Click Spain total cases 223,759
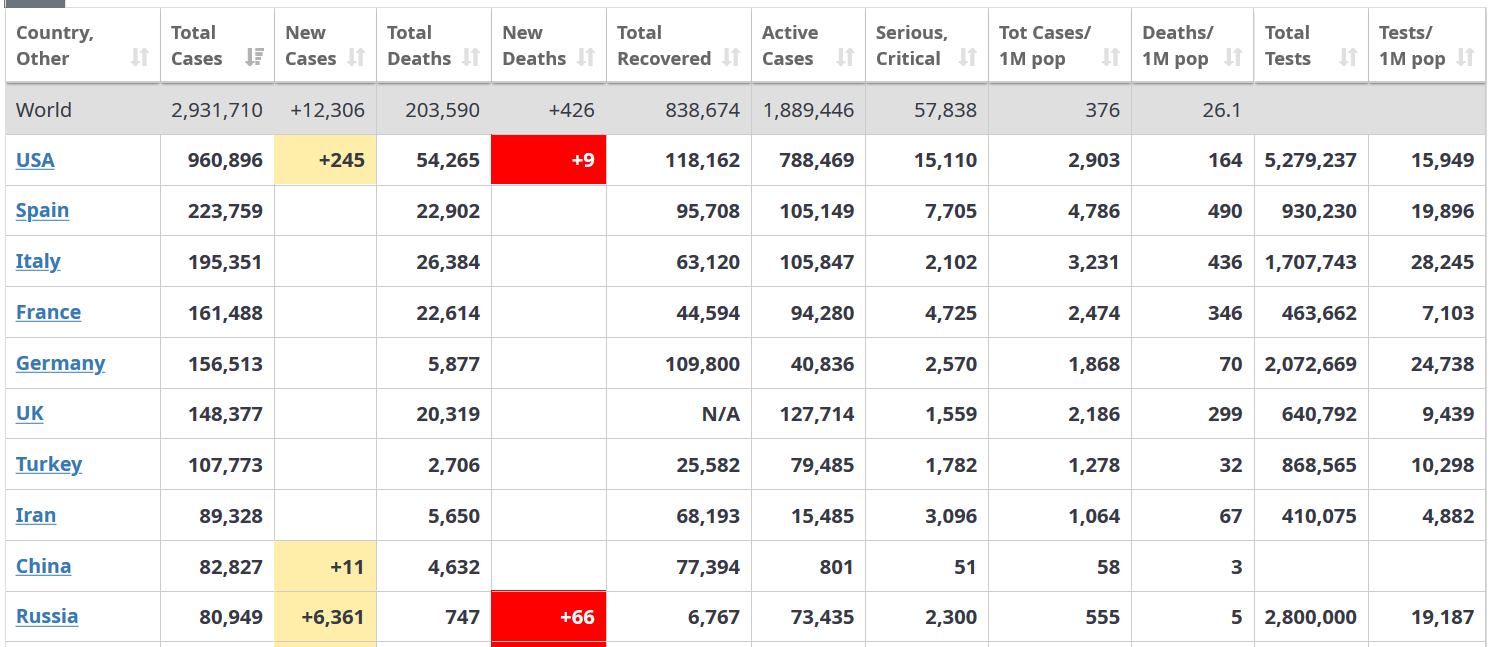The width and height of the screenshot is (1491, 647). click(225, 211)
